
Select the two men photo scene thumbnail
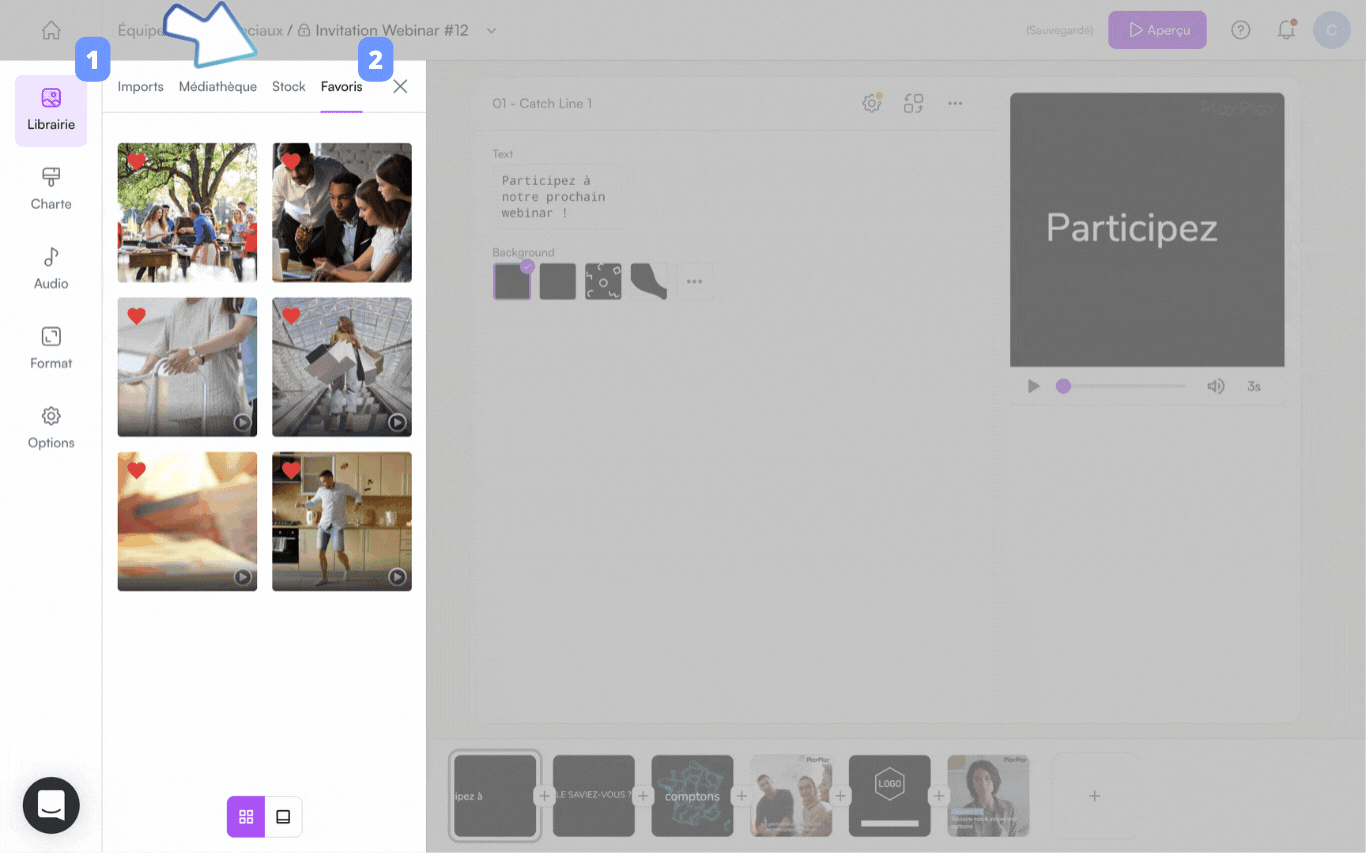[x=791, y=796]
